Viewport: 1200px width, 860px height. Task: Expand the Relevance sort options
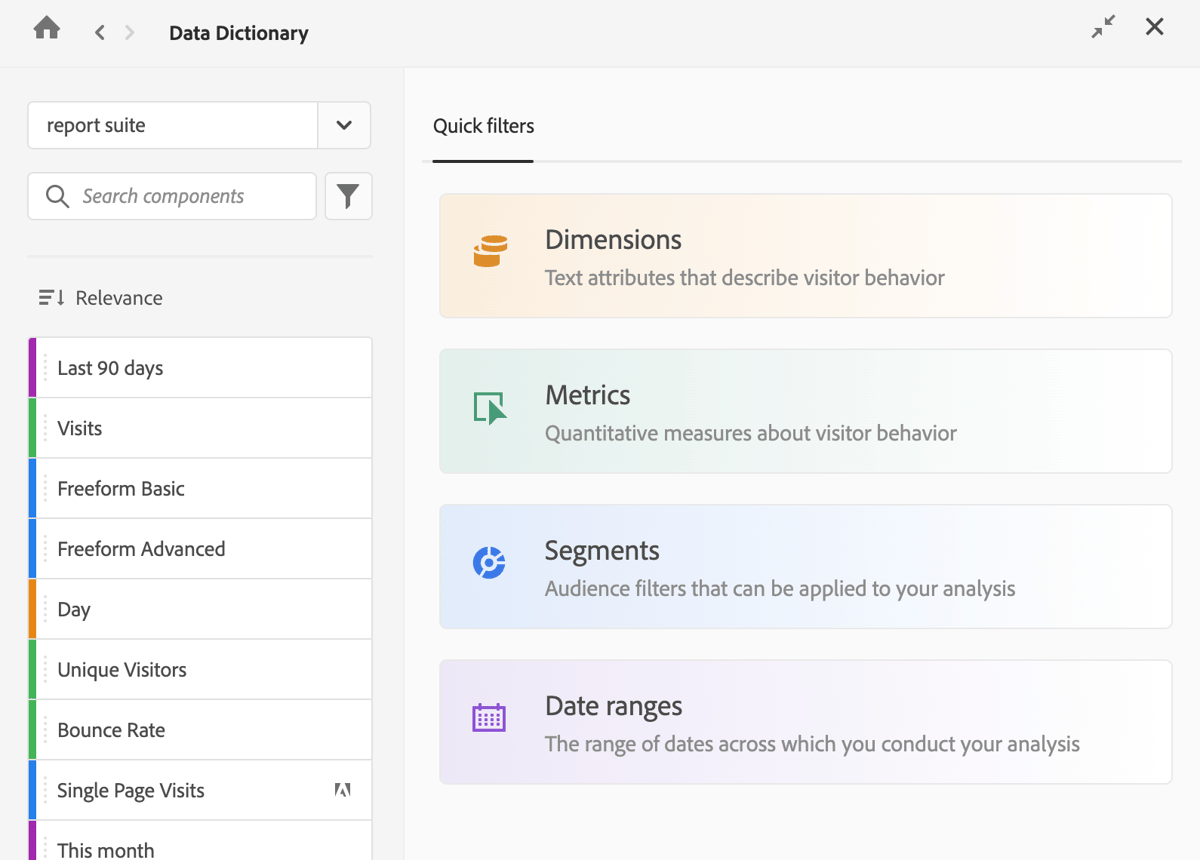click(x=99, y=297)
